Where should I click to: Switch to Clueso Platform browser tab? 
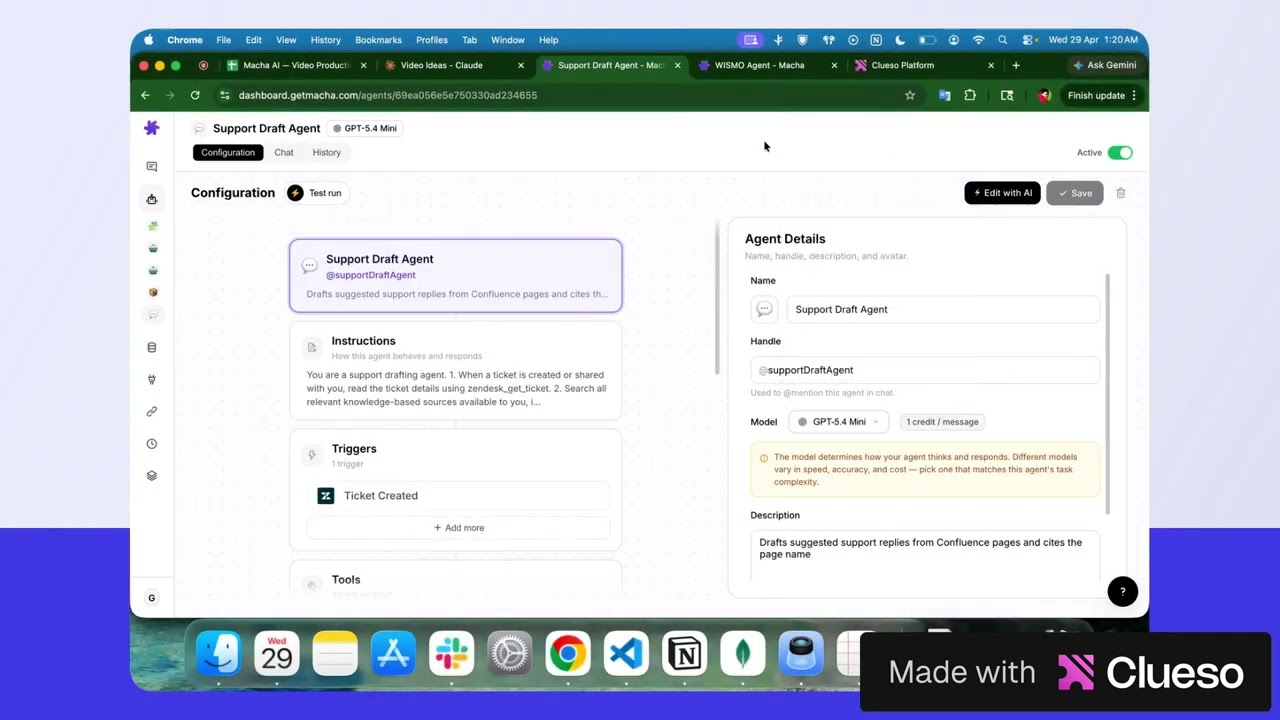click(x=903, y=65)
